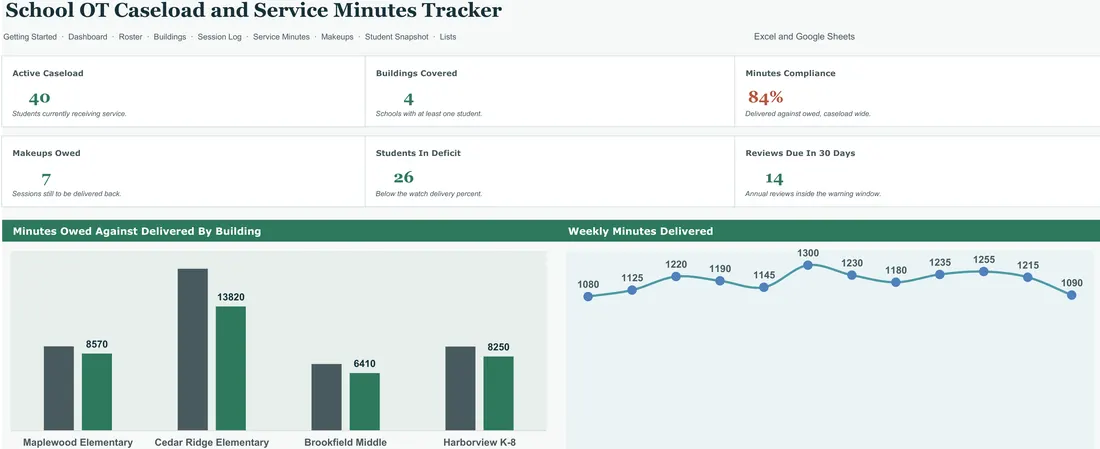The width and height of the screenshot is (1100, 449).
Task: Click 'Annual reviews inside the warning window.' caption
Action: (x=812, y=194)
